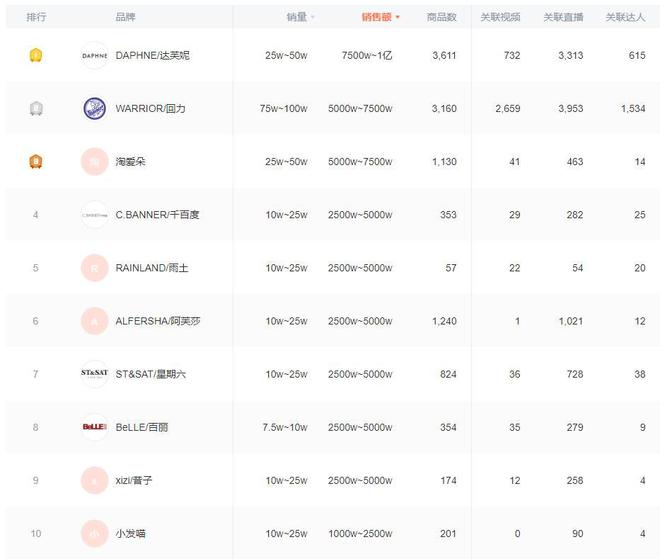Select DAPHNE video count 732
The height and width of the screenshot is (559, 660).
coord(512,55)
